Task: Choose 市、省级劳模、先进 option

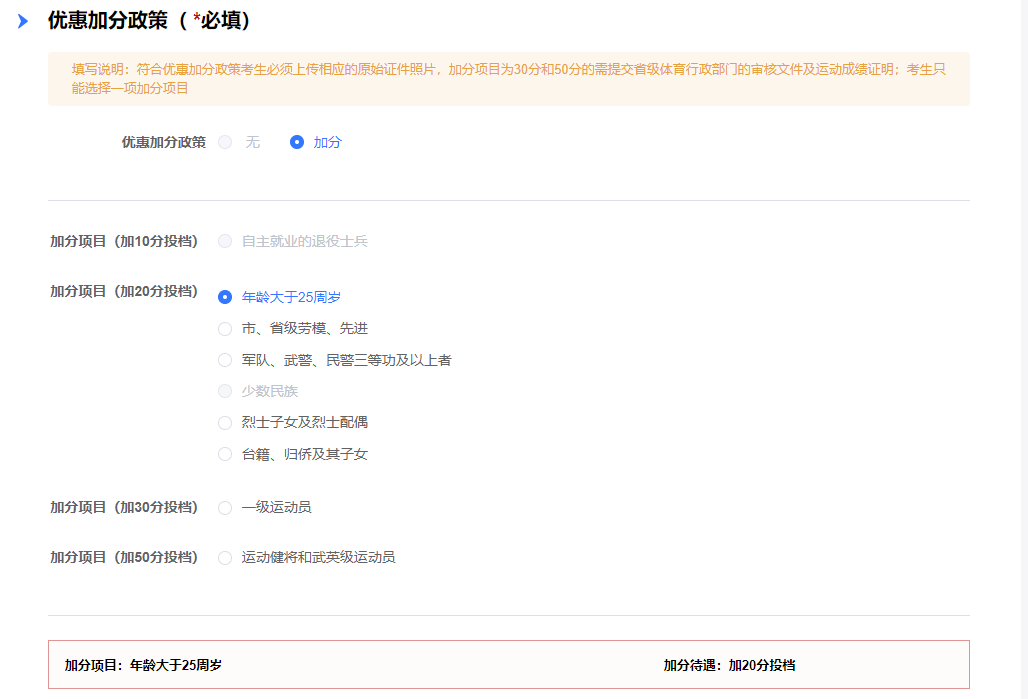Action: tap(225, 328)
